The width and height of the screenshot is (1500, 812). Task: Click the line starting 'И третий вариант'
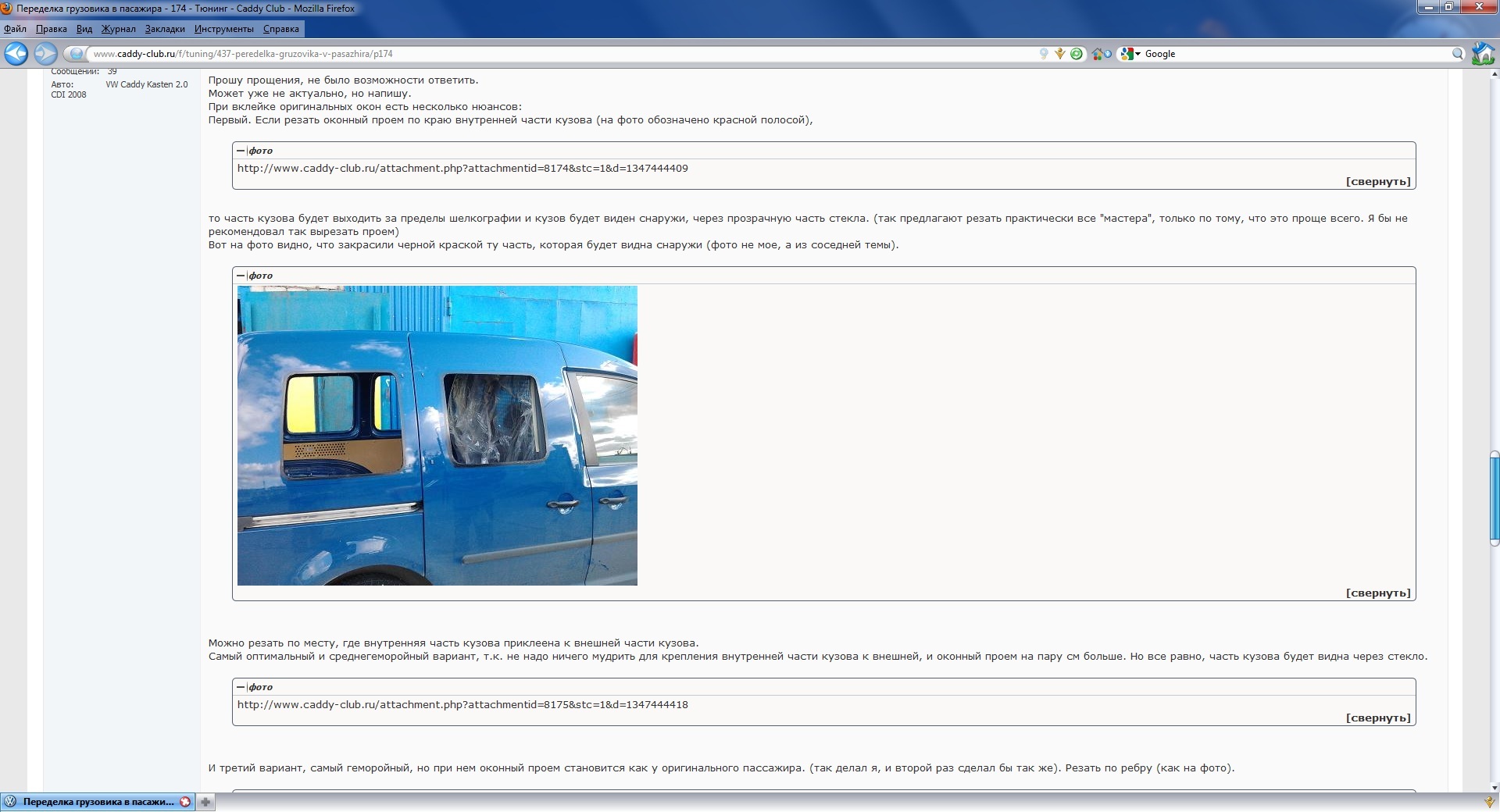click(x=721, y=767)
